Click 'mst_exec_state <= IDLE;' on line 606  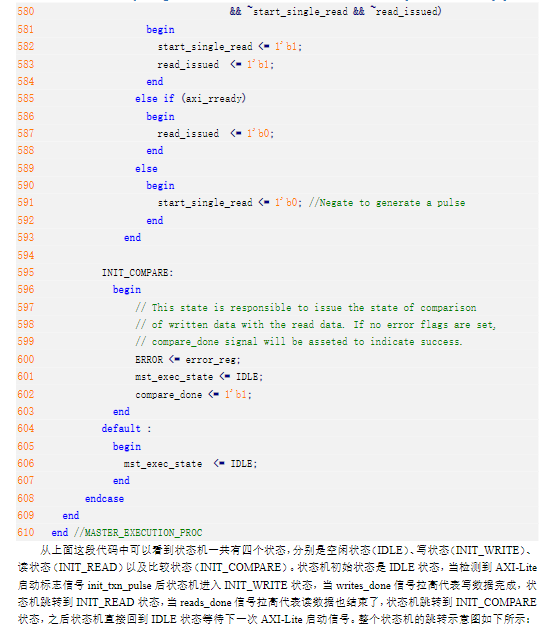(x=191, y=464)
